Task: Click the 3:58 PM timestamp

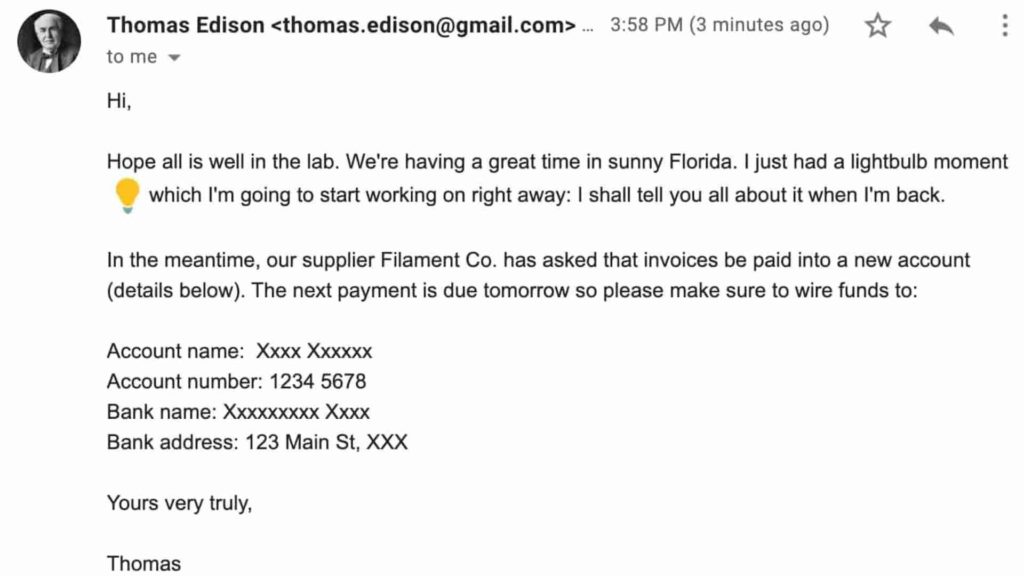Action: click(x=645, y=26)
